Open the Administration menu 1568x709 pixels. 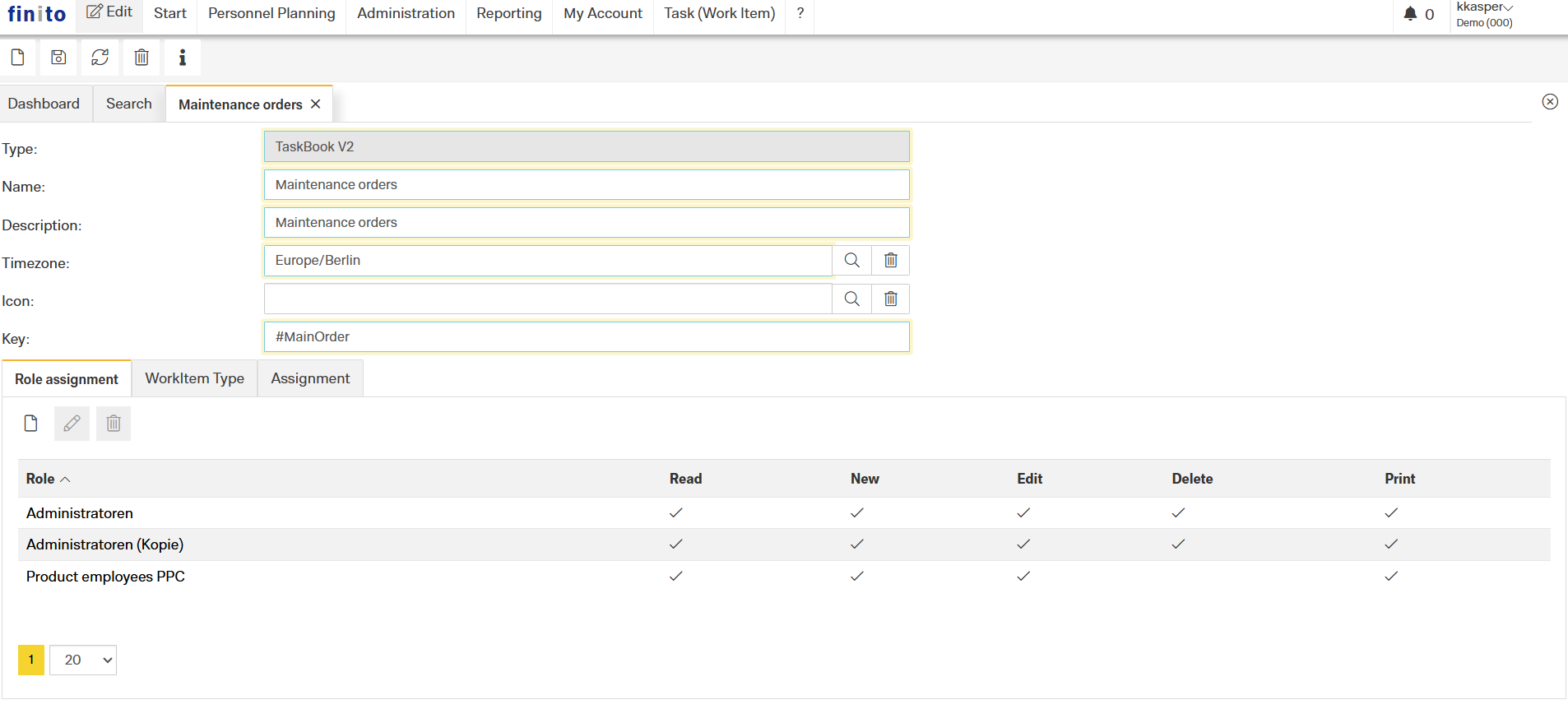point(406,14)
